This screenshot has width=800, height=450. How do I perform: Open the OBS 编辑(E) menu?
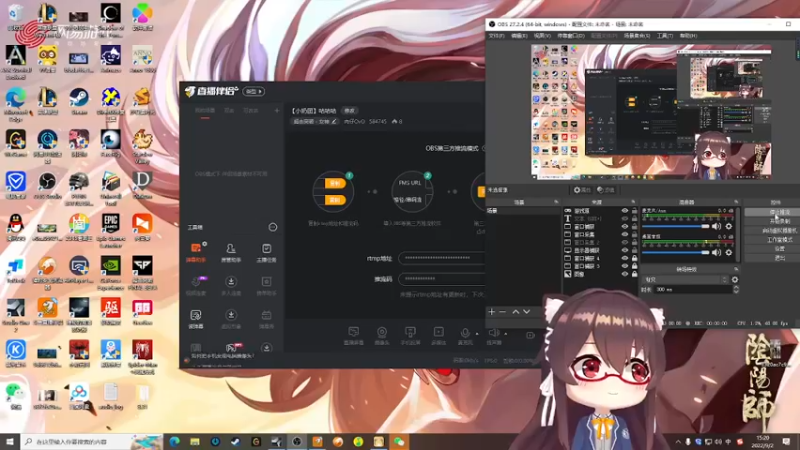pos(519,36)
